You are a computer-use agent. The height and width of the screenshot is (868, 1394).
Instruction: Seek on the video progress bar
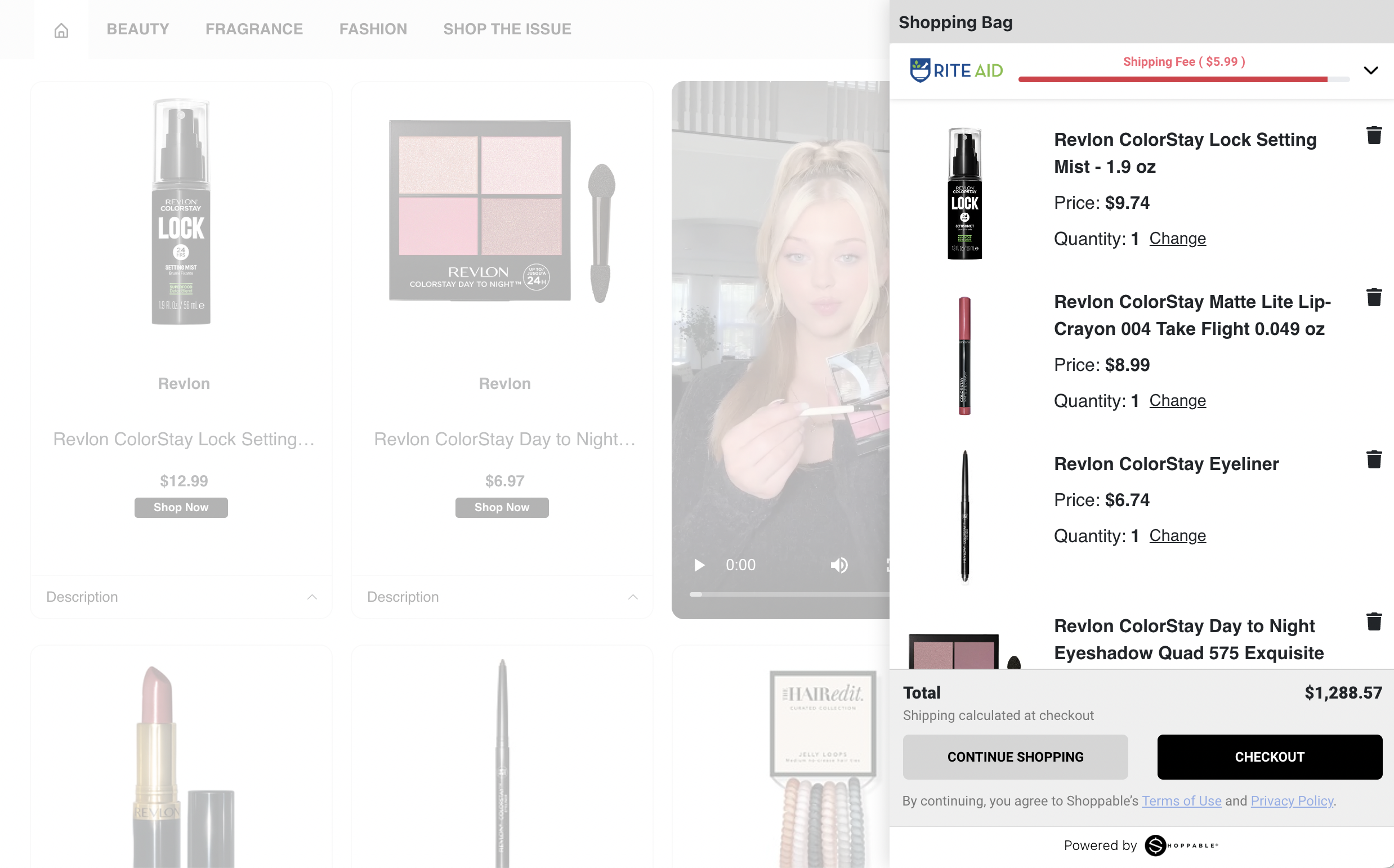point(789,595)
